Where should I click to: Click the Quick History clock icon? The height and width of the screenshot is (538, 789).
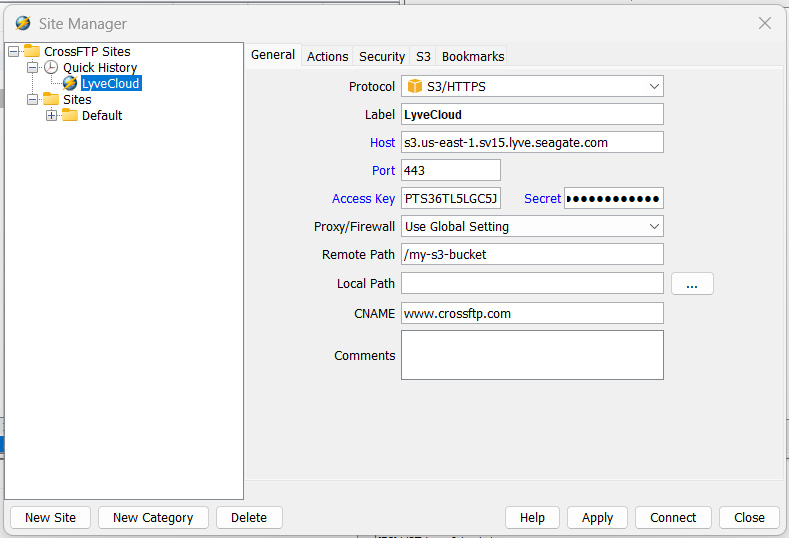pos(51,68)
